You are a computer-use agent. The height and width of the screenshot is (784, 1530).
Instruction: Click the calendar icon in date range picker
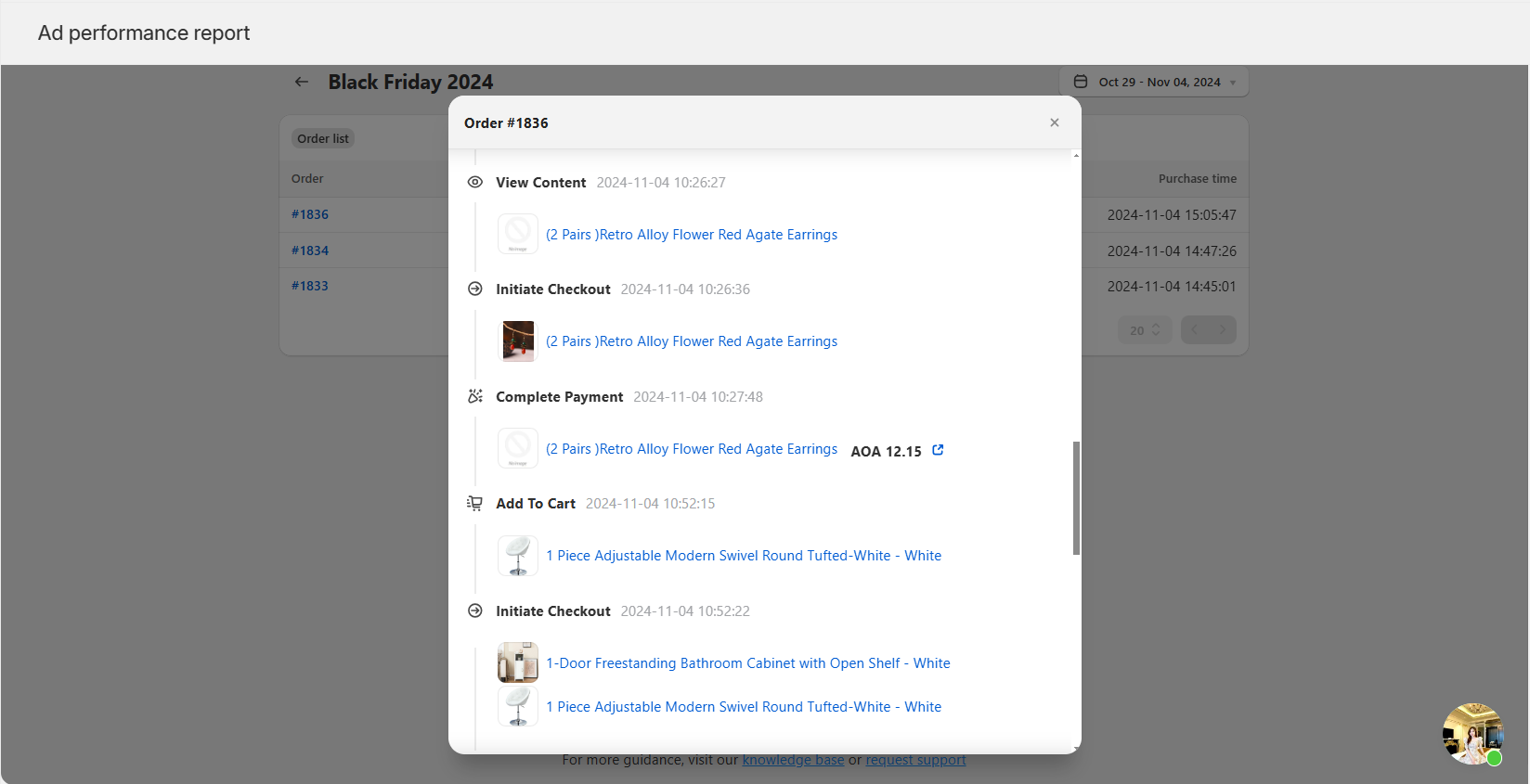point(1081,82)
